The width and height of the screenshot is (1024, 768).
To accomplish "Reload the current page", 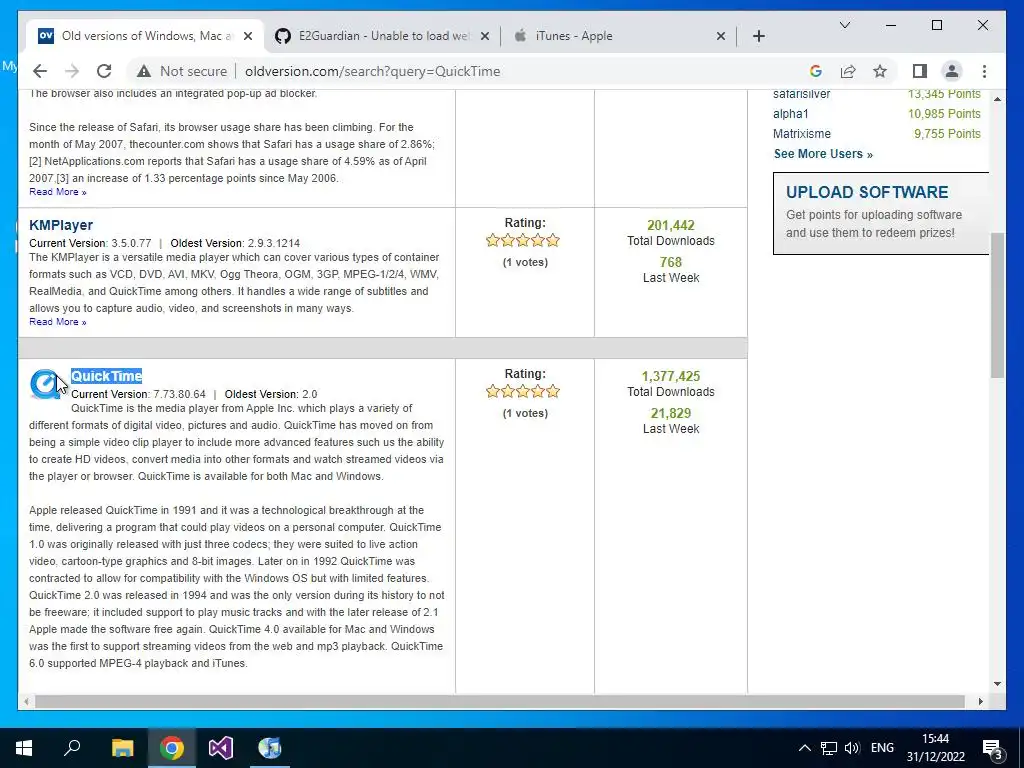I will [104, 71].
